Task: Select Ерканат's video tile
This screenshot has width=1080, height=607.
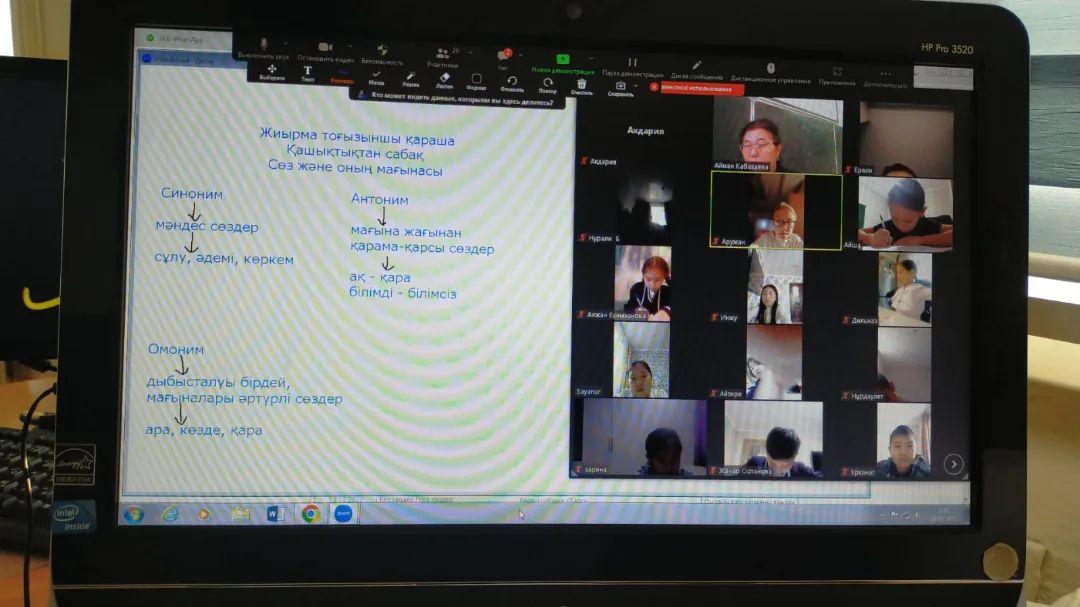Action: [903, 442]
